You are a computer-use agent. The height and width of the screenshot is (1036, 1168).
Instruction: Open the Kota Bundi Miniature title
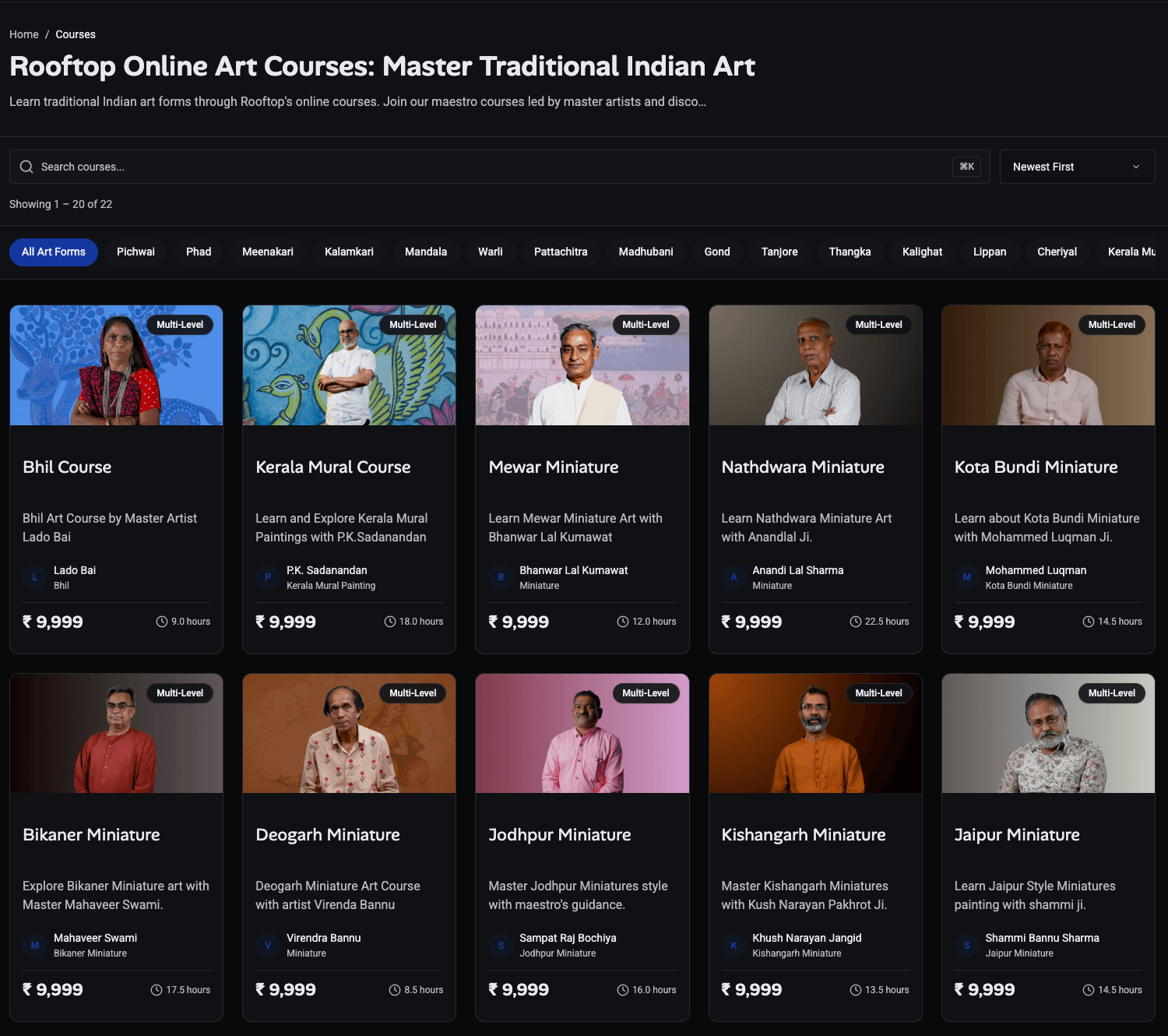[1036, 467]
